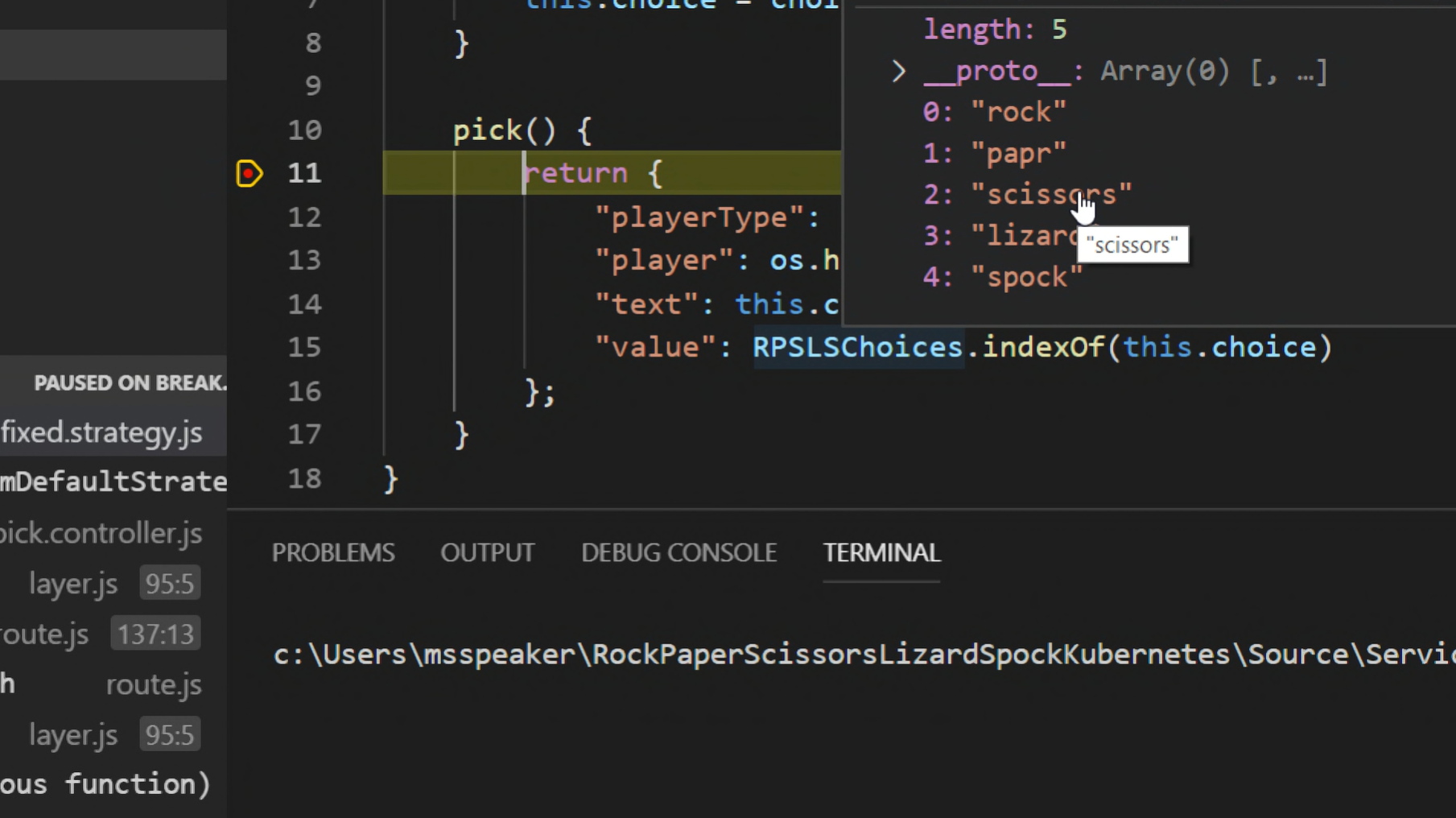The height and width of the screenshot is (818, 1456).
Task: Click gutter line number 15
Action: click(305, 347)
